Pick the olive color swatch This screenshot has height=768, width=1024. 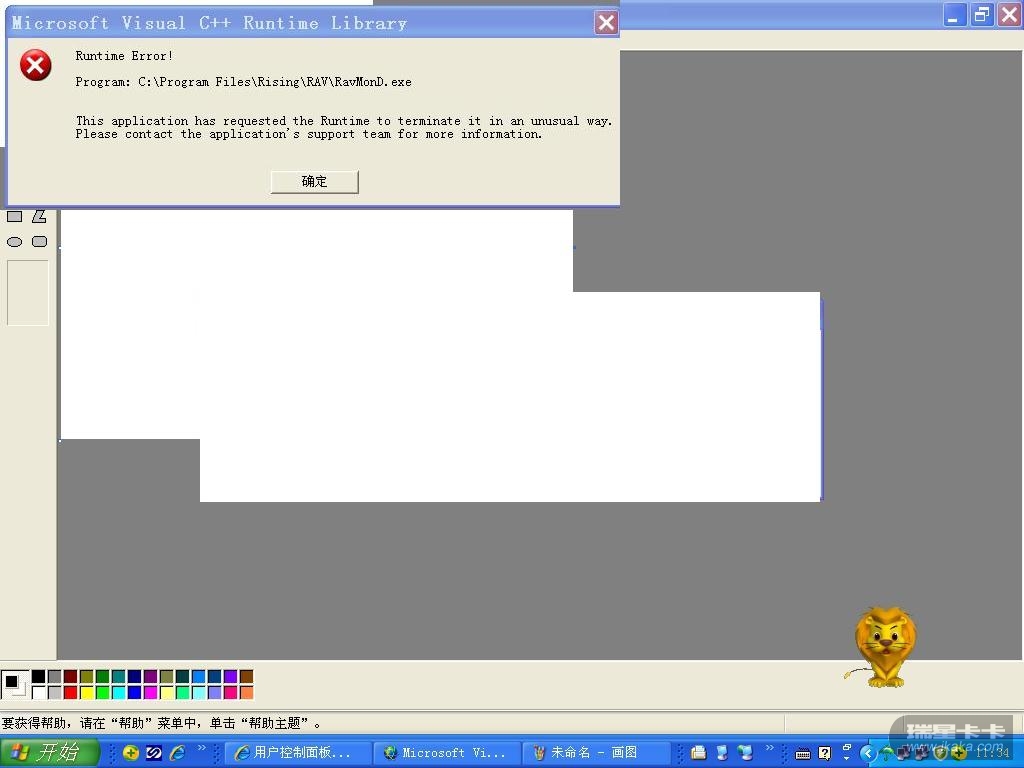(86, 676)
